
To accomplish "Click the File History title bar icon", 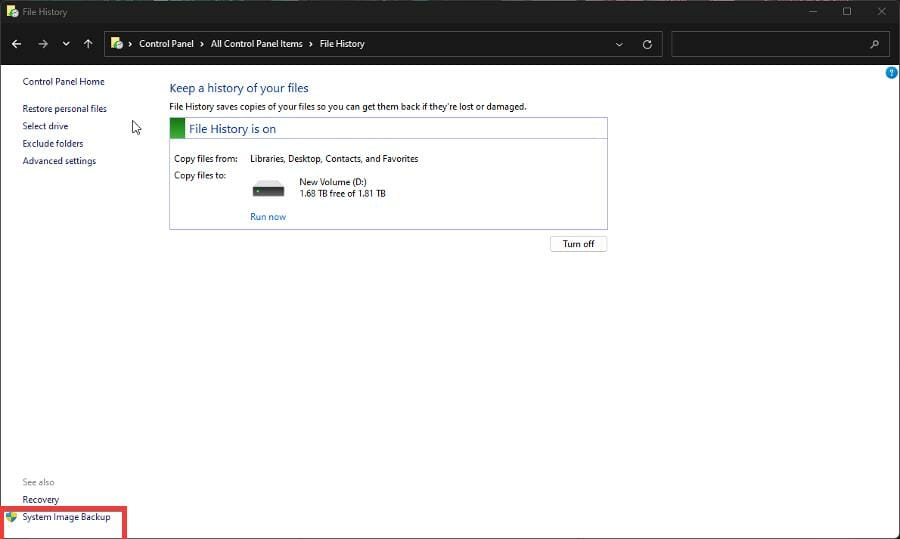I will (x=12, y=11).
